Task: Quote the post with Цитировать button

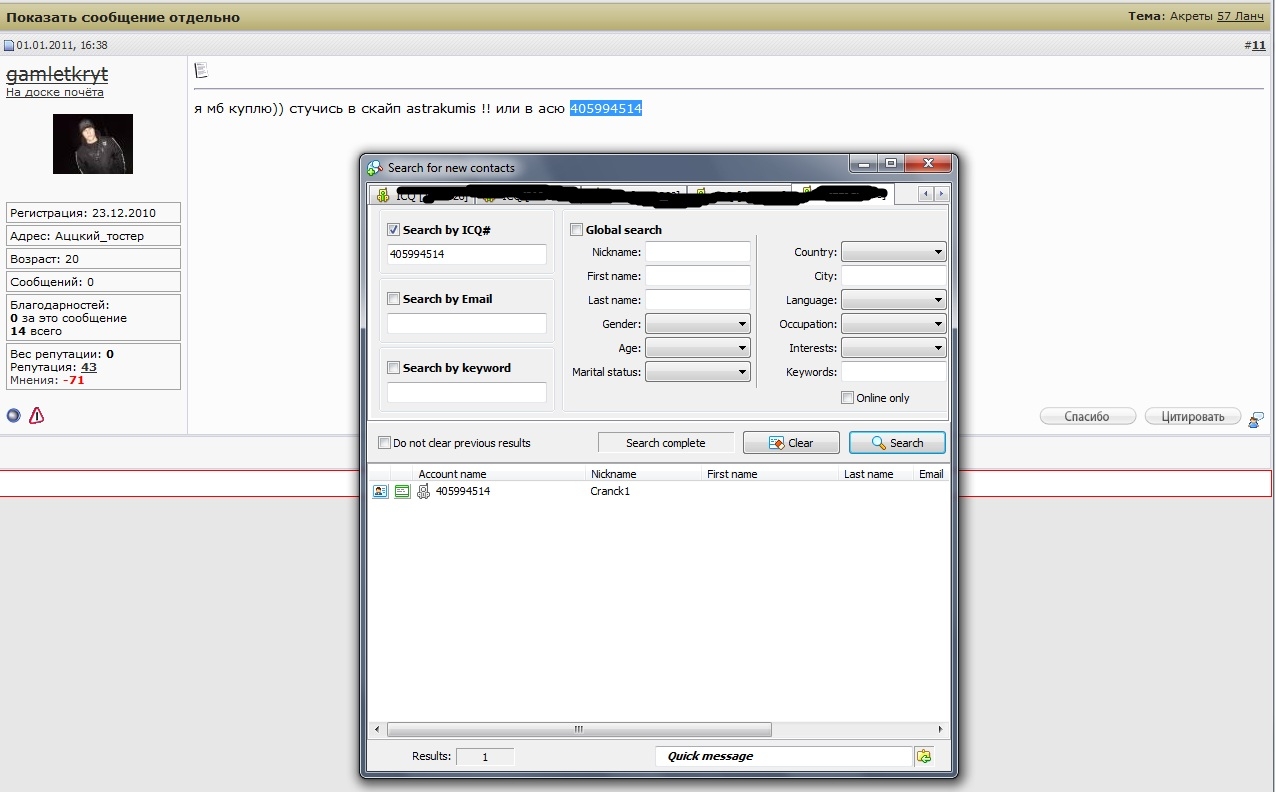Action: click(1193, 417)
